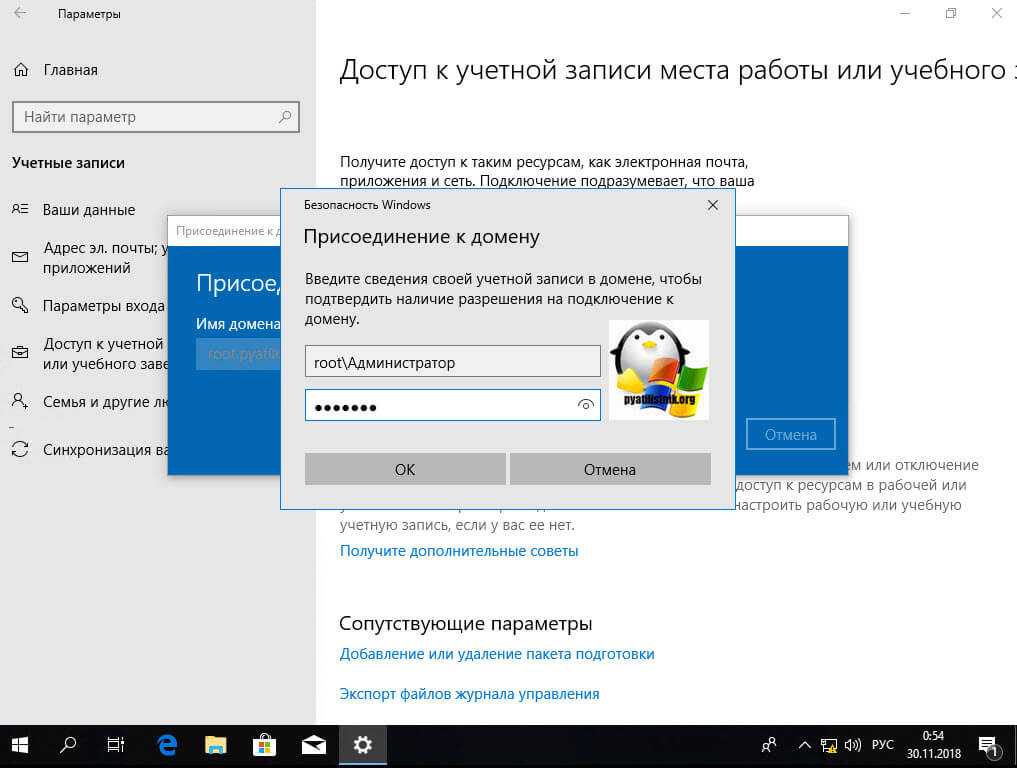Click OK in the domain join dialog

[x=405, y=469]
